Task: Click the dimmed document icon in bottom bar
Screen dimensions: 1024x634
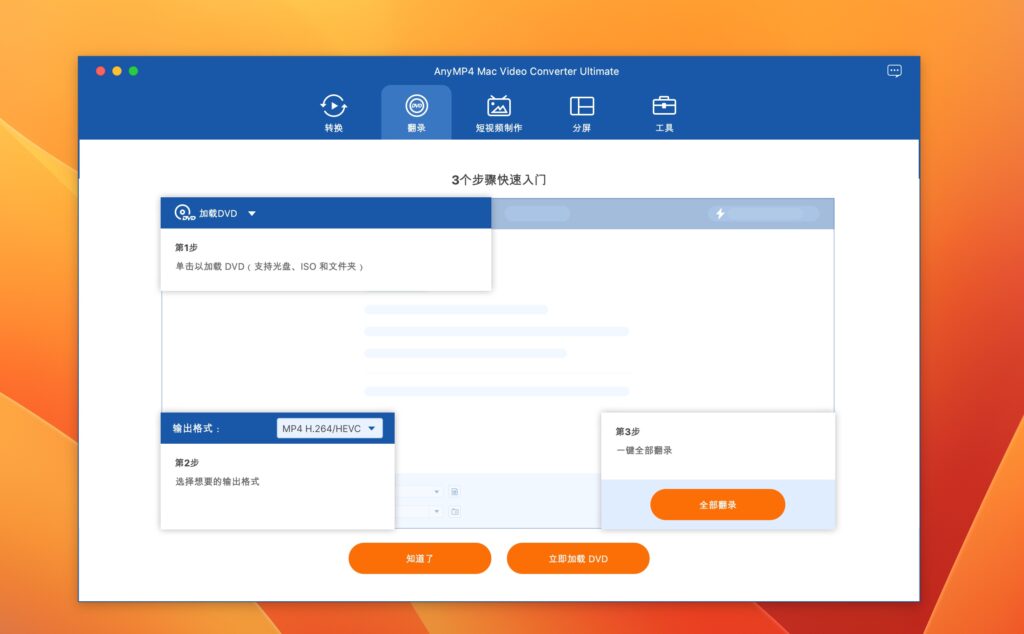Action: click(455, 492)
